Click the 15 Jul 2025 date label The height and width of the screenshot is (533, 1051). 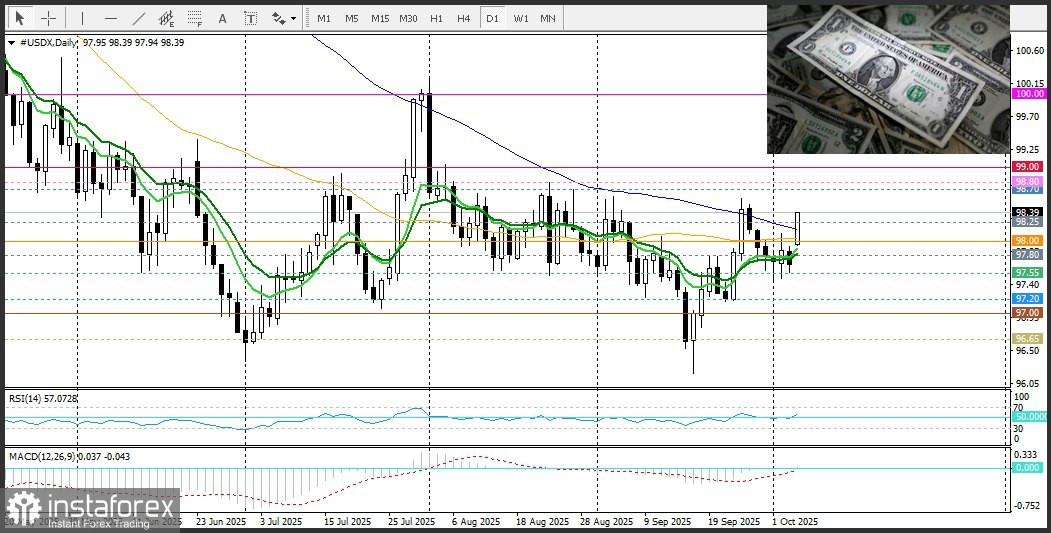click(x=347, y=521)
